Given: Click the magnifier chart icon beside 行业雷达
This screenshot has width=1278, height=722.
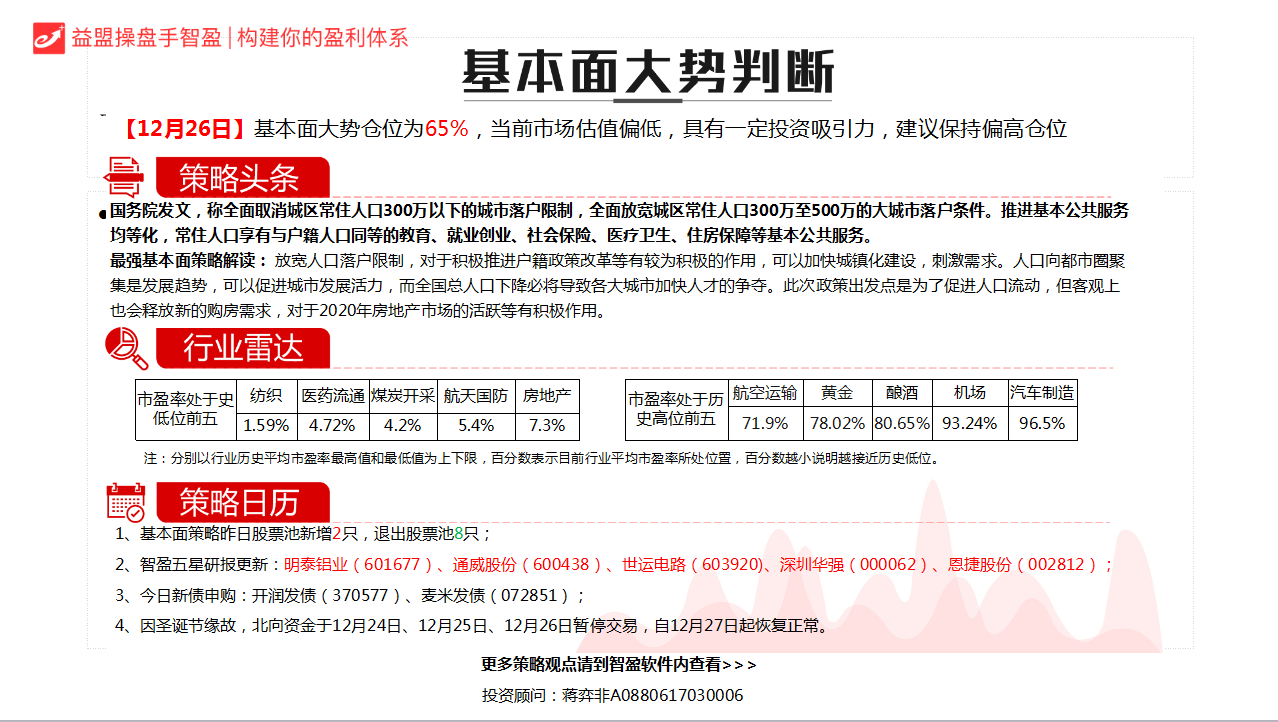Looking at the screenshot, I should tap(126, 347).
